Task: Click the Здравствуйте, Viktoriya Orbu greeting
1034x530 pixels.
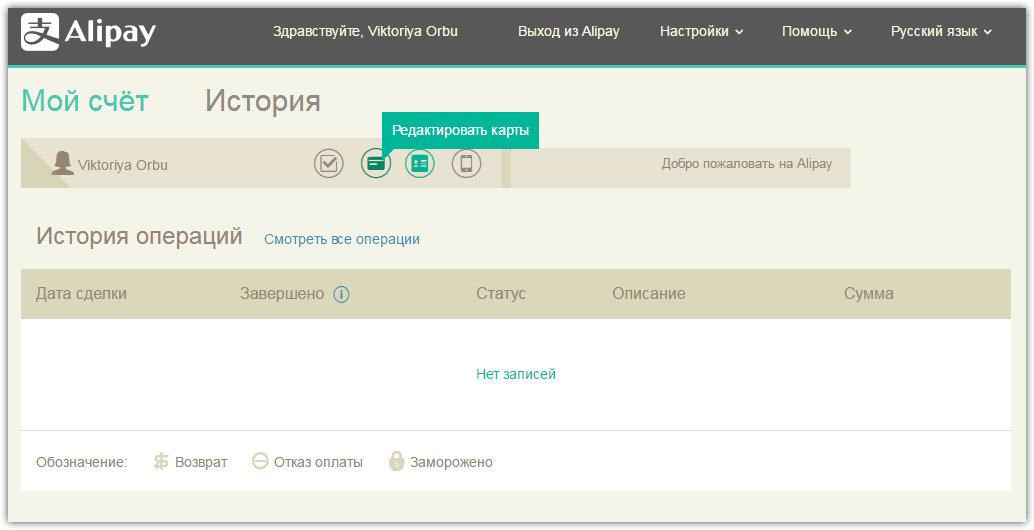Action: click(365, 32)
